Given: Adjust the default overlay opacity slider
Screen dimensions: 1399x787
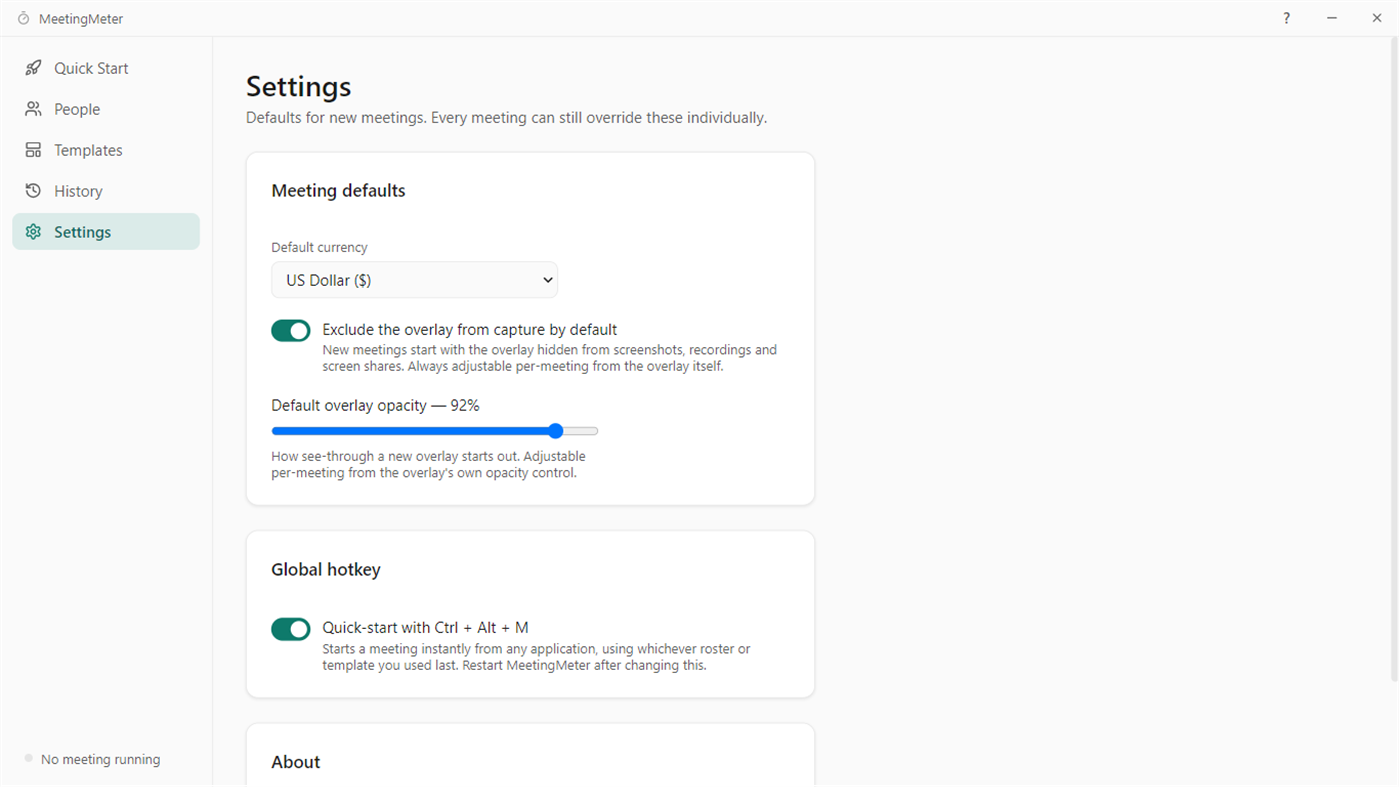Looking at the screenshot, I should 435,431.
